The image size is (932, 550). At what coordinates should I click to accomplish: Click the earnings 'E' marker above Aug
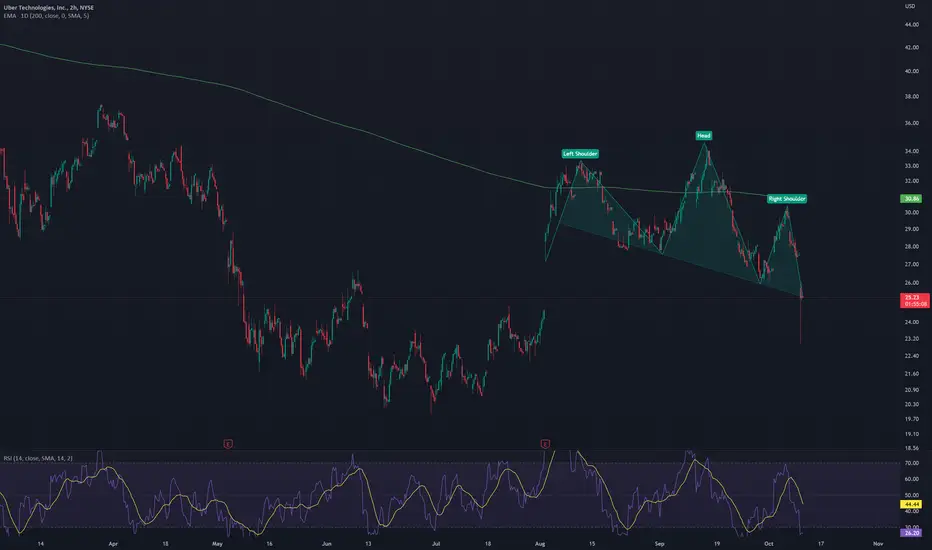click(x=545, y=444)
